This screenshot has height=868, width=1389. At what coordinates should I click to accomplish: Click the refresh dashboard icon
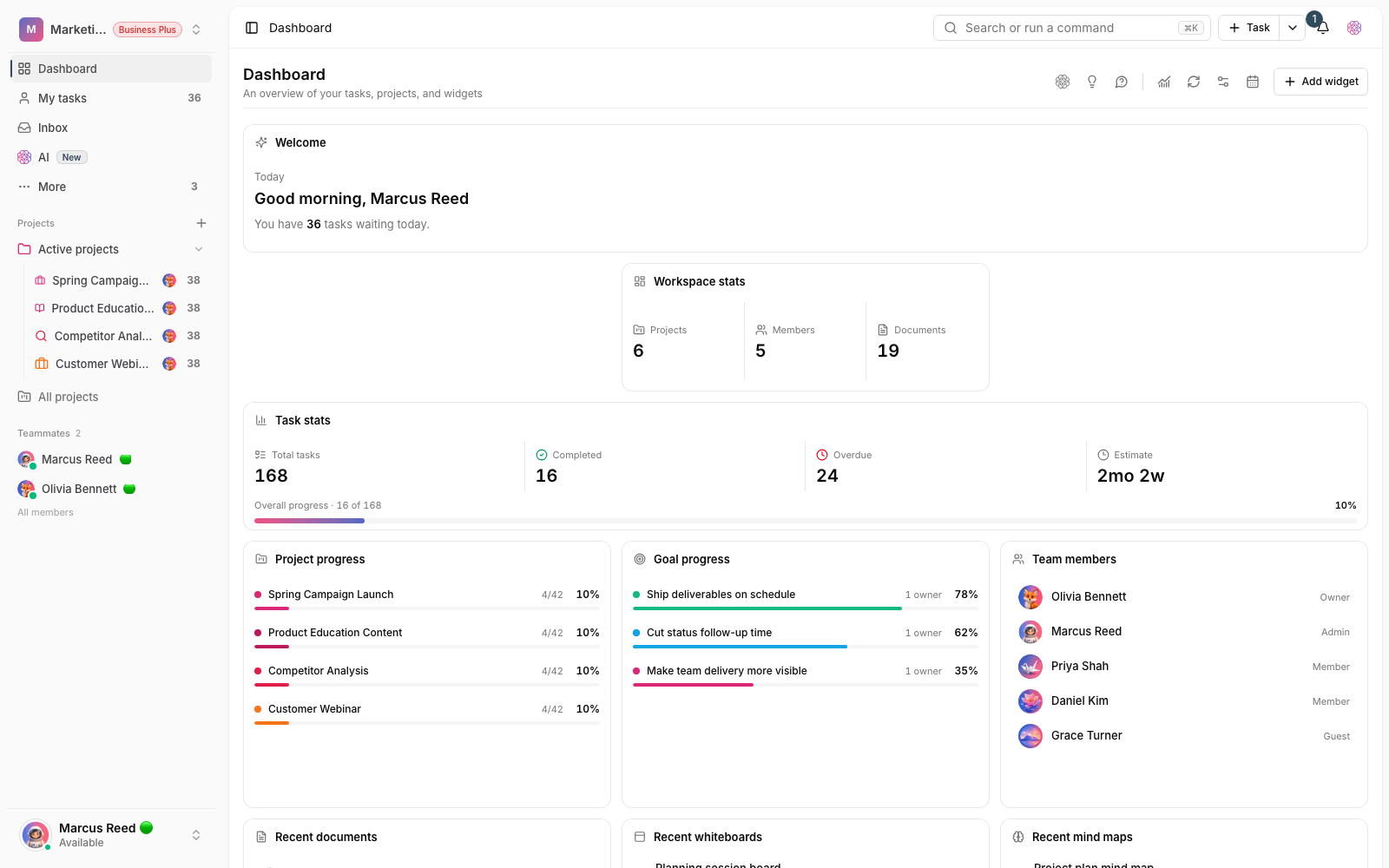coord(1194,82)
